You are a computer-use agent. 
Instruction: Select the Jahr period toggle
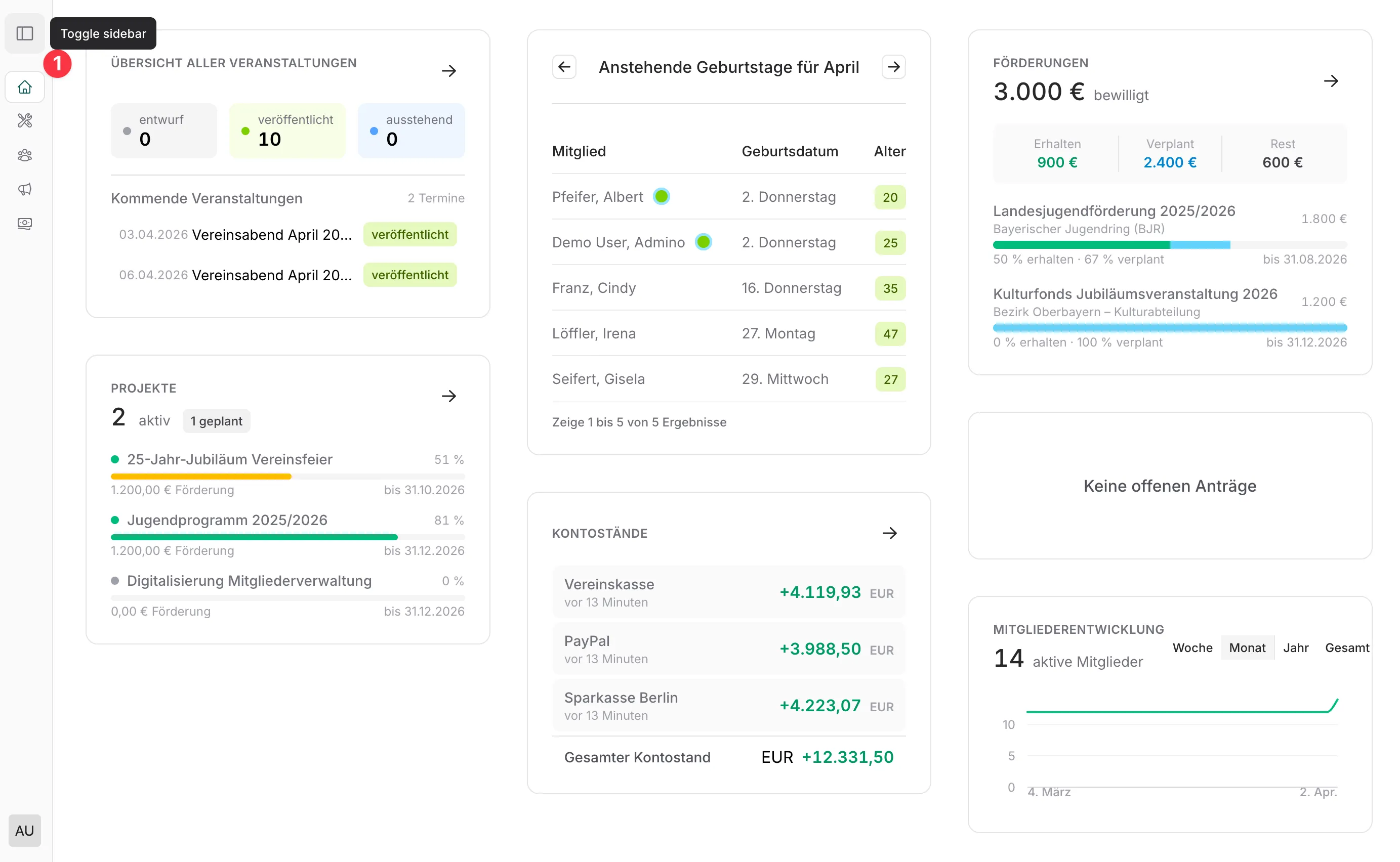1296,648
